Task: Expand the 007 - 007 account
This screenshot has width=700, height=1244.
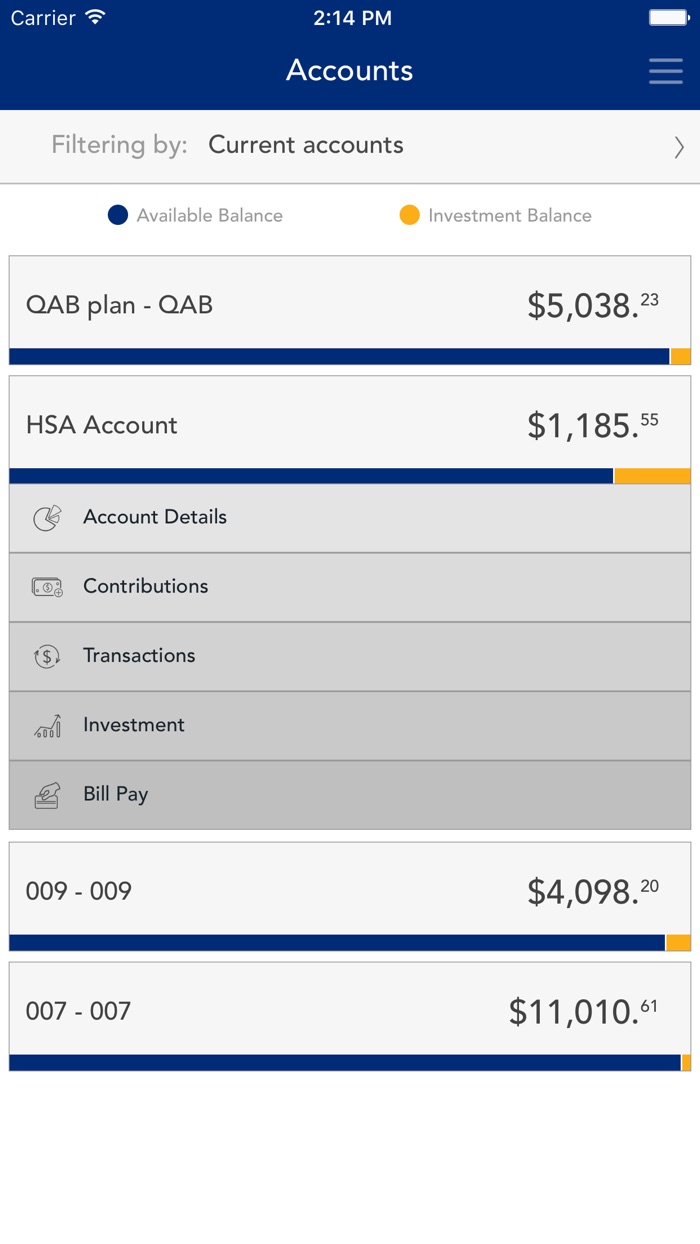Action: [x=350, y=1011]
